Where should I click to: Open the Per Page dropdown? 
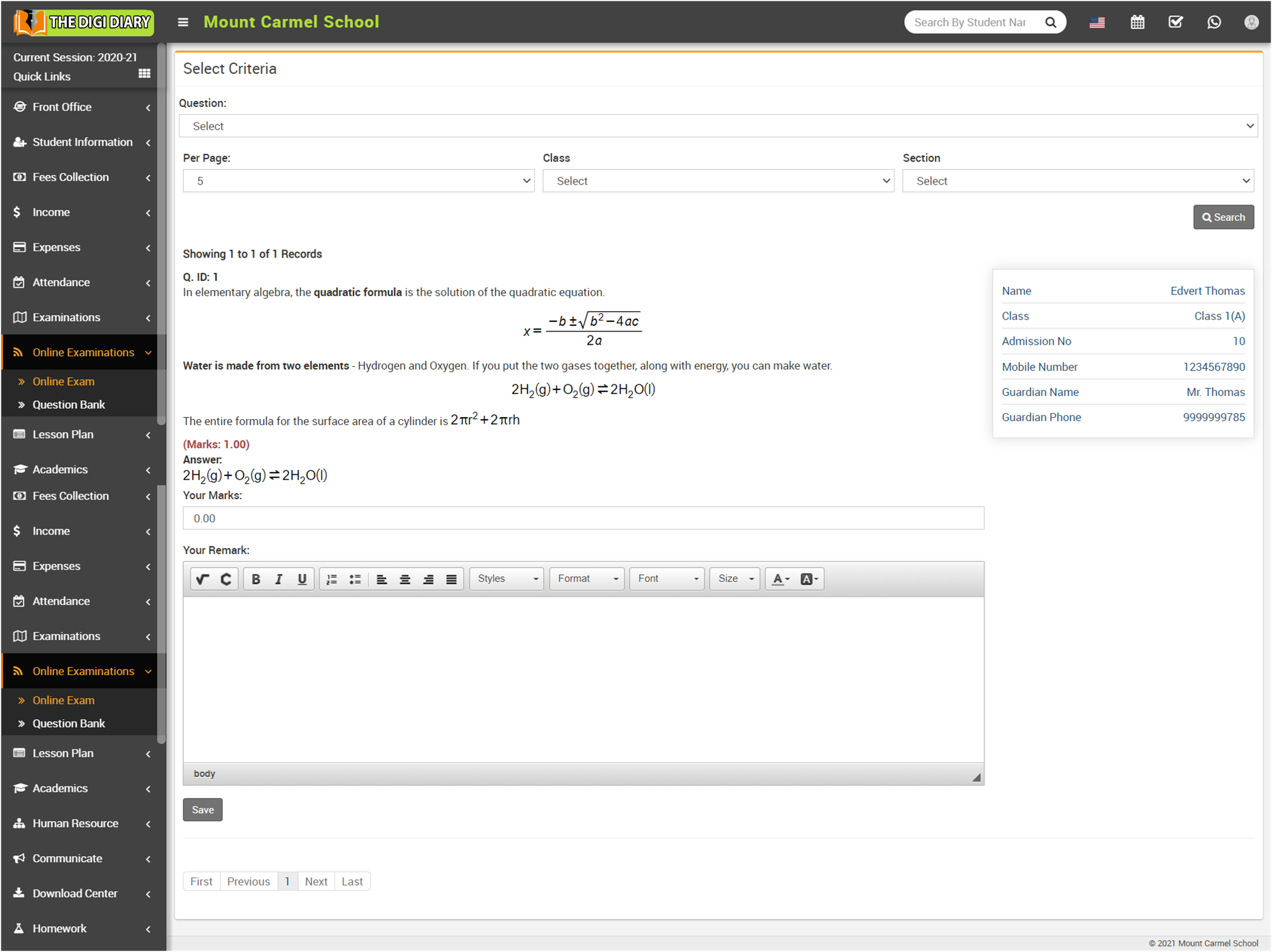pos(358,181)
